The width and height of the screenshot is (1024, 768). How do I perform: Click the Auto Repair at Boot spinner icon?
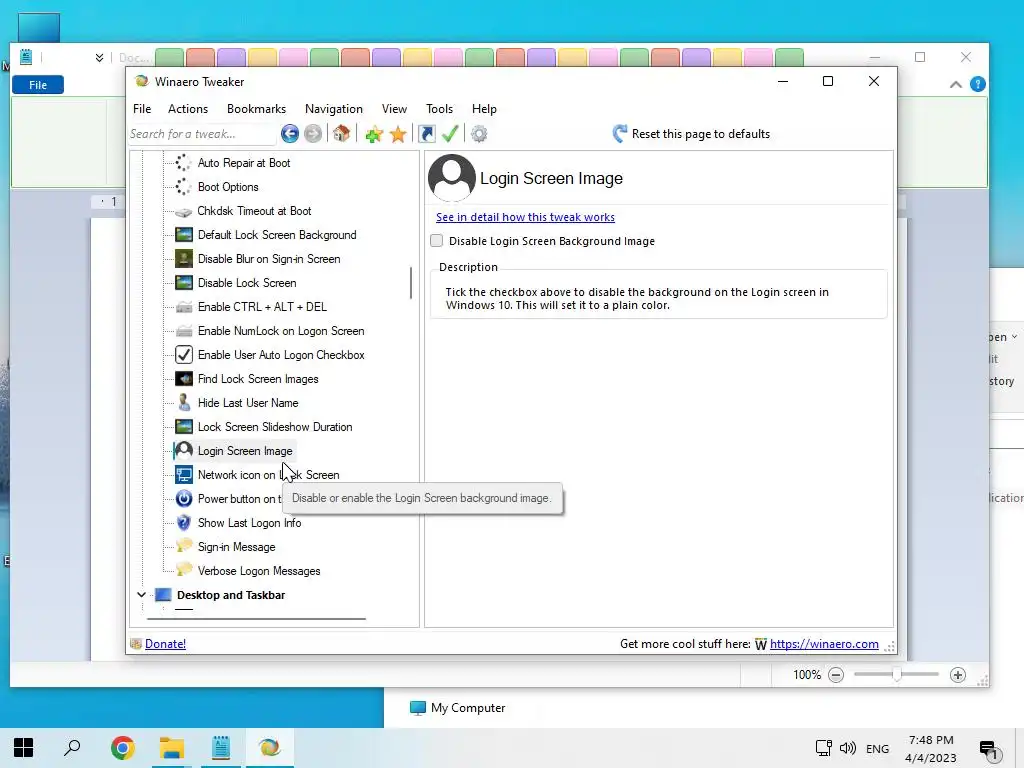click(184, 163)
